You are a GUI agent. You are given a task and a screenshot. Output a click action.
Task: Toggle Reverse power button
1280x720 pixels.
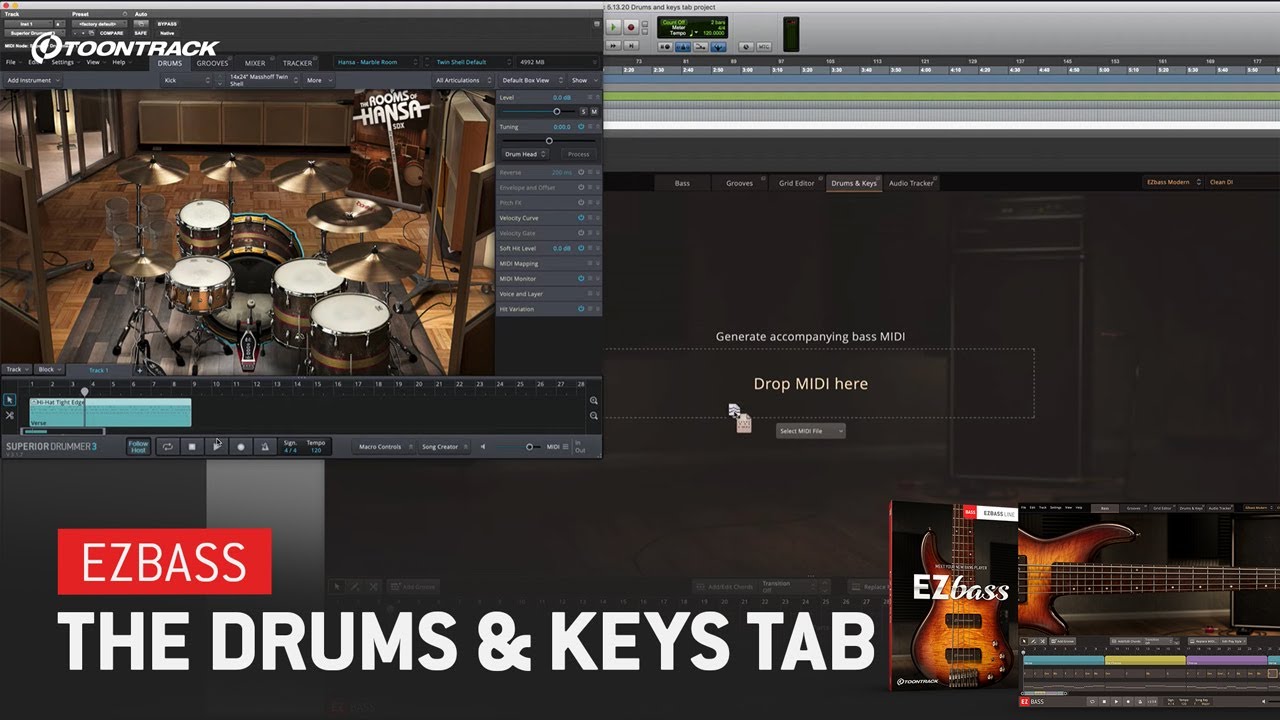pos(581,173)
